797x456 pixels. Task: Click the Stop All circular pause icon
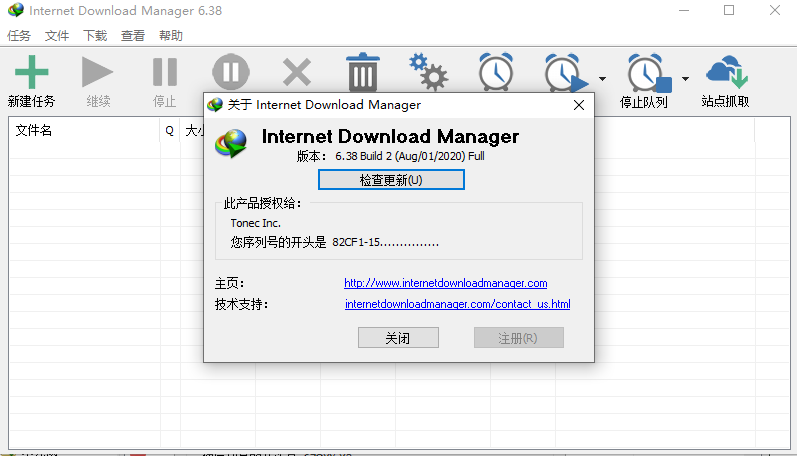[231, 72]
